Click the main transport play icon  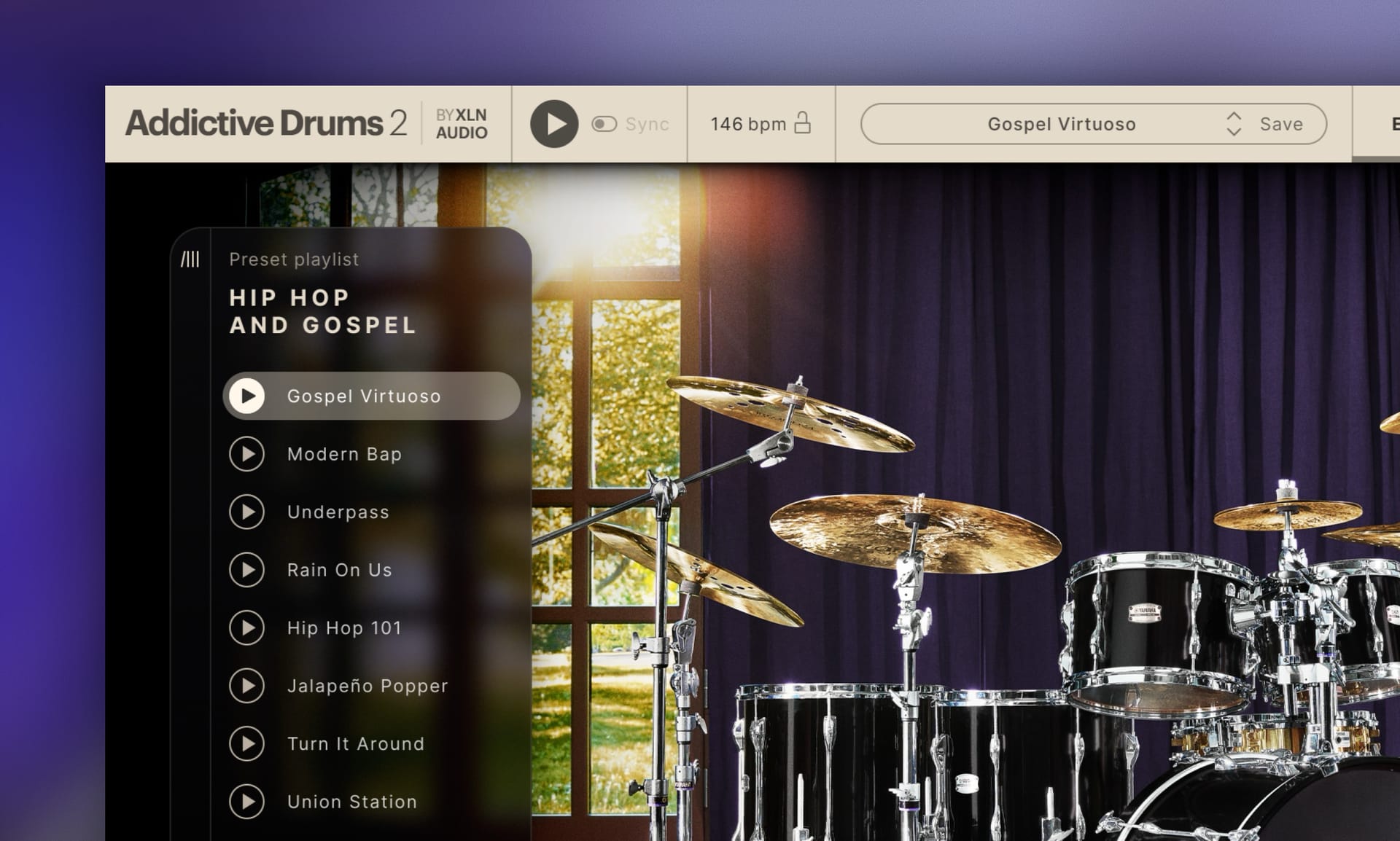(556, 123)
